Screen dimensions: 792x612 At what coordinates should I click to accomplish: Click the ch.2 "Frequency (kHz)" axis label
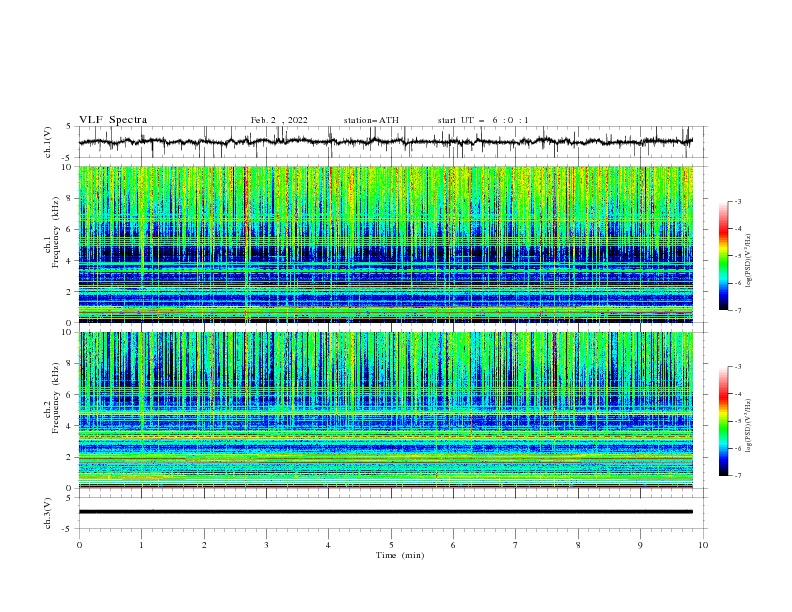pyautogui.click(x=56, y=397)
